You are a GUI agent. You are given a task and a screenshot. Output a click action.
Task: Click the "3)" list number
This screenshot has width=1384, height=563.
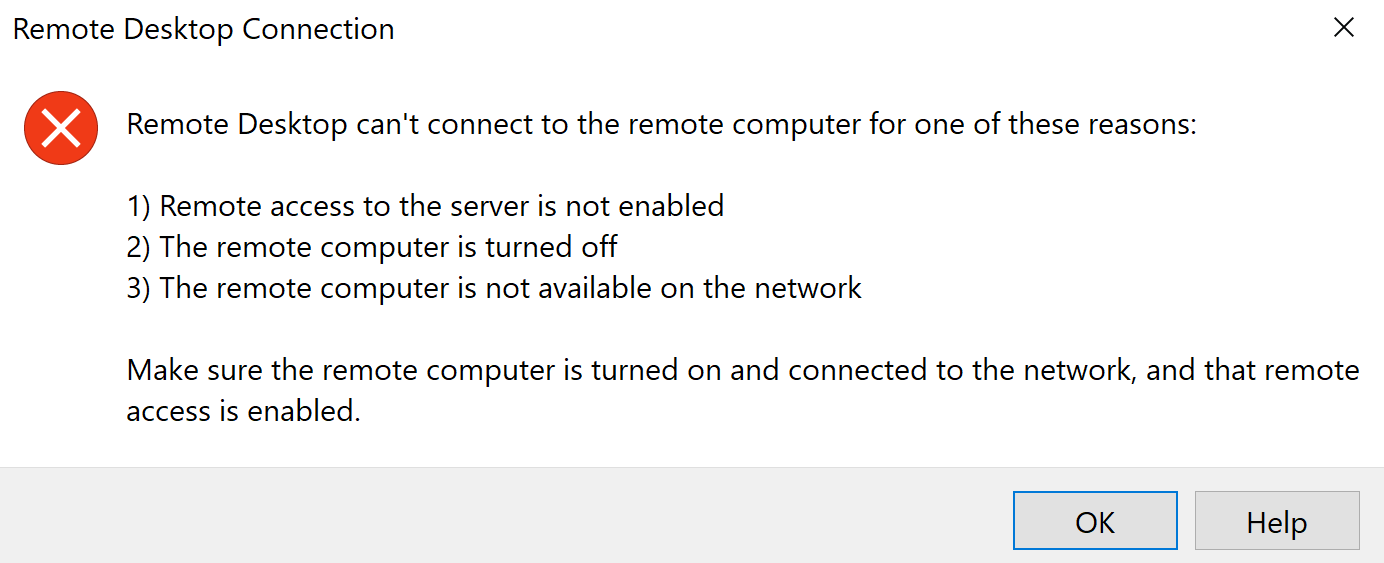click(140, 289)
